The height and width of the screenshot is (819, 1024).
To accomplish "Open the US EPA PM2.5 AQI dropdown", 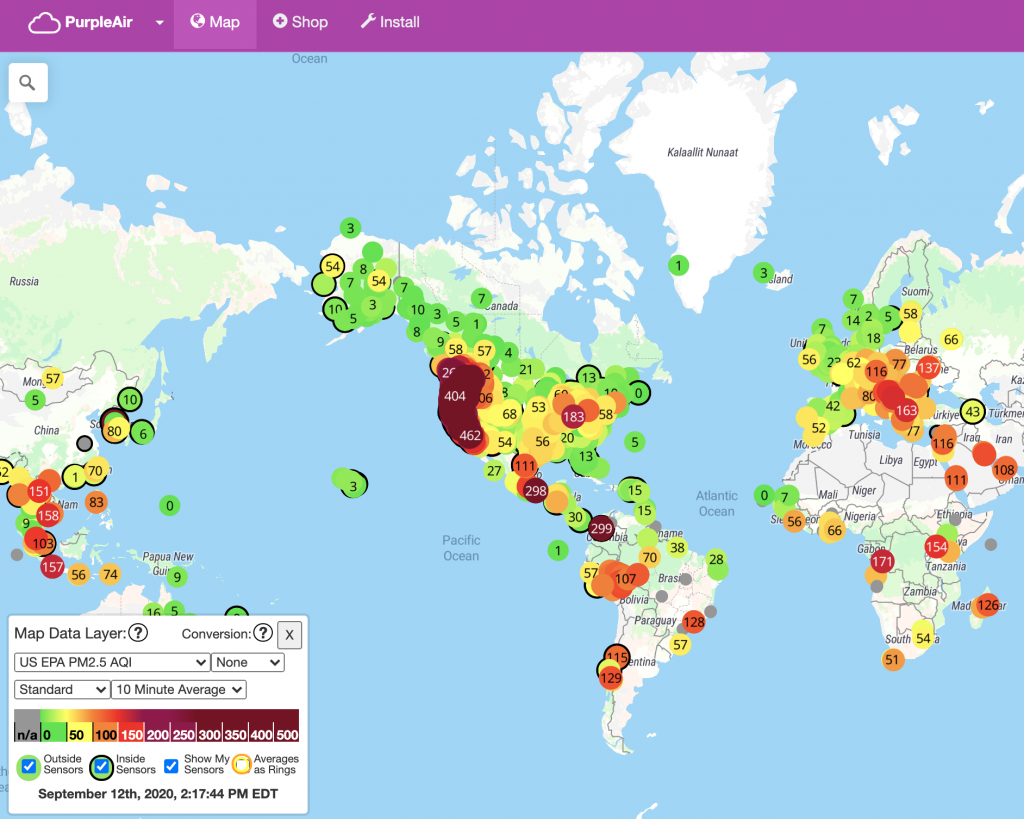I will [x=112, y=662].
